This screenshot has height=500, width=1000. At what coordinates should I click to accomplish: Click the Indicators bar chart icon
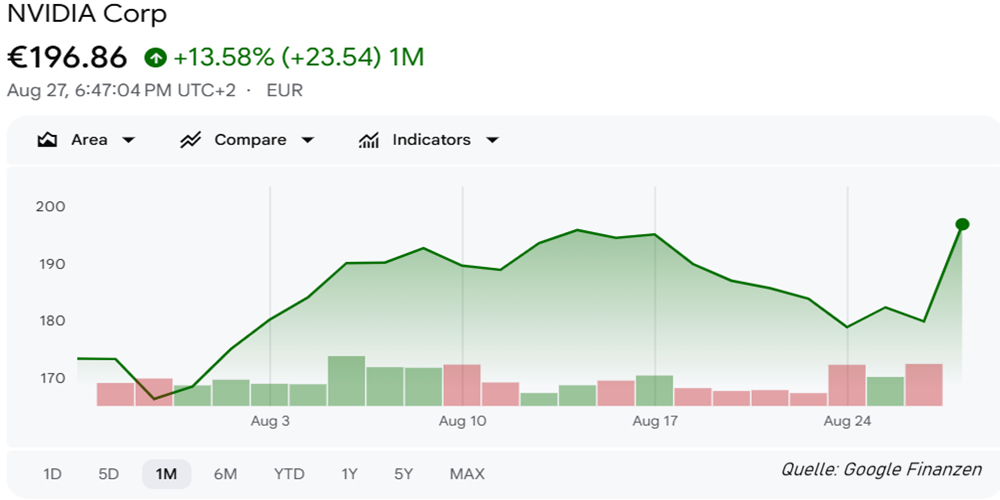pyautogui.click(x=369, y=140)
